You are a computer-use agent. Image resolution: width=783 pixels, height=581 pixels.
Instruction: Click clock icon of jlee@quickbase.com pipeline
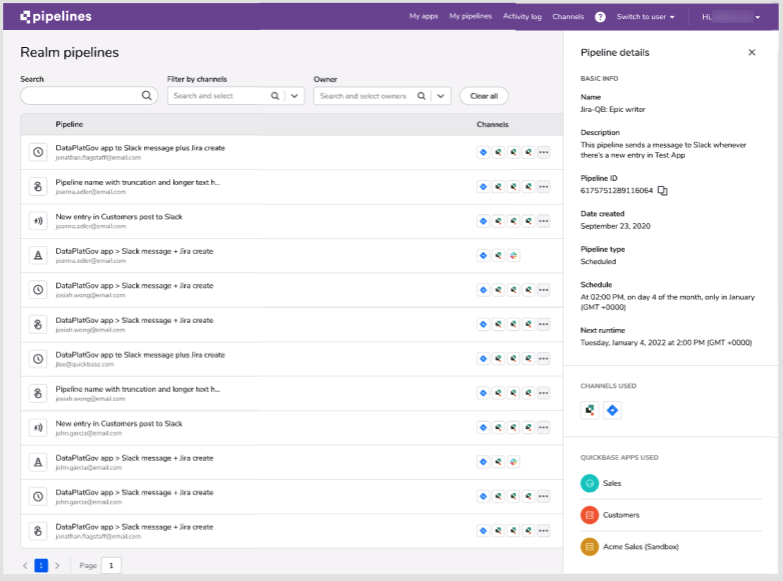point(38,359)
